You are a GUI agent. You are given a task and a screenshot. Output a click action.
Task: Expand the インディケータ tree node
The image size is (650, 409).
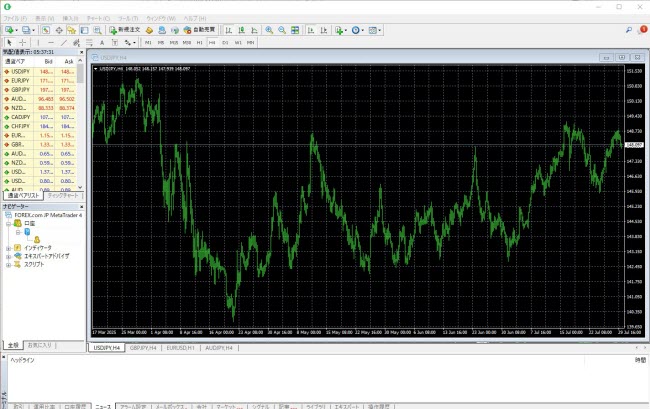8,248
